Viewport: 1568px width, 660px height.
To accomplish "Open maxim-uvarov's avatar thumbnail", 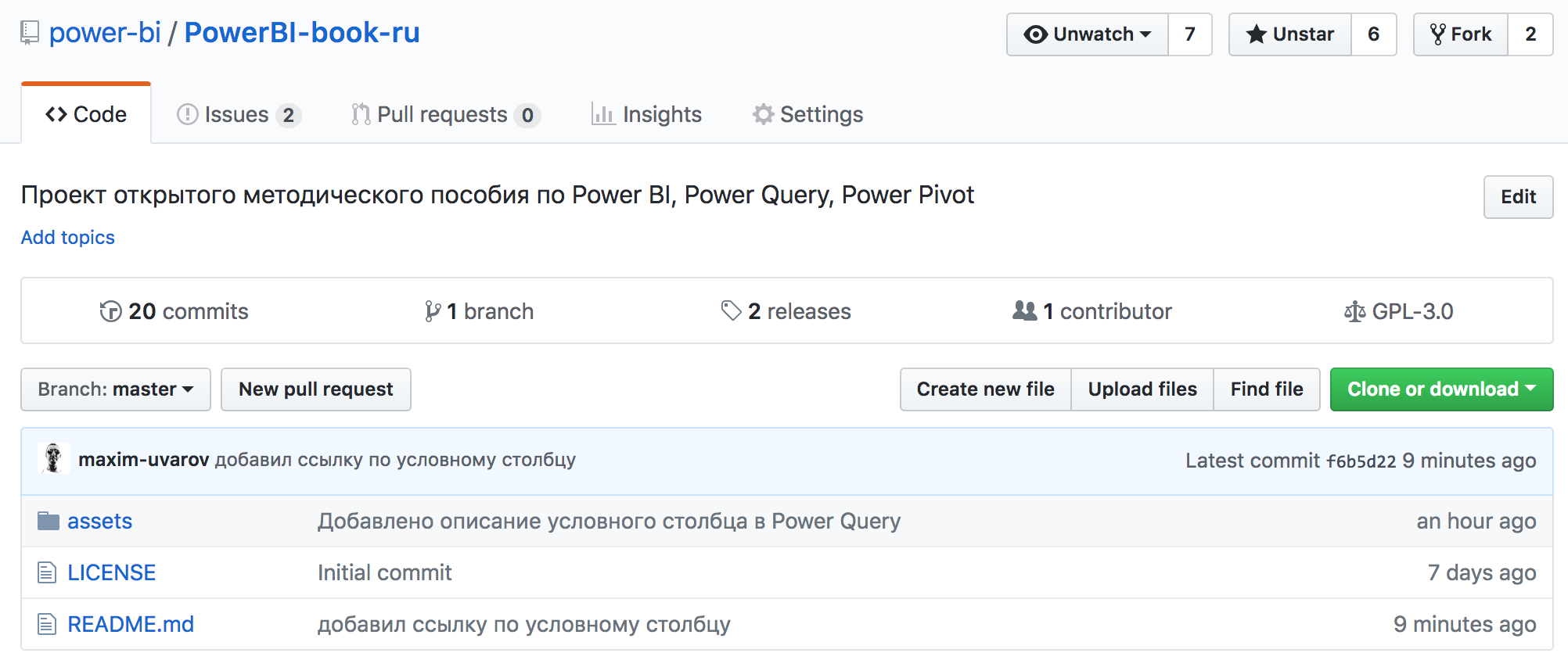I will pyautogui.click(x=53, y=459).
